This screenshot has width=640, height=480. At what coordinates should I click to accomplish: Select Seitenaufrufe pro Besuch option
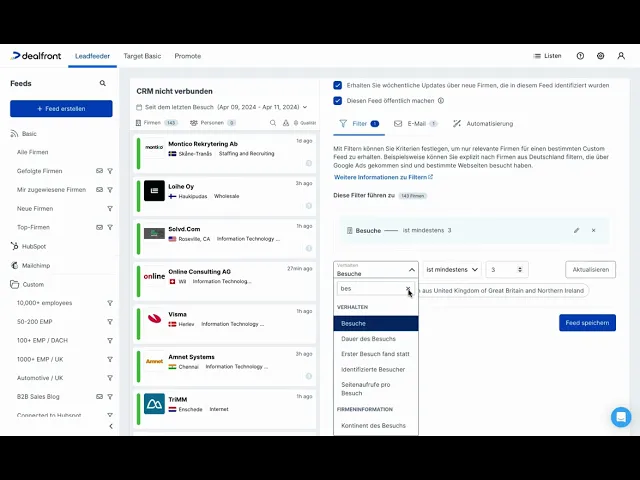376,389
